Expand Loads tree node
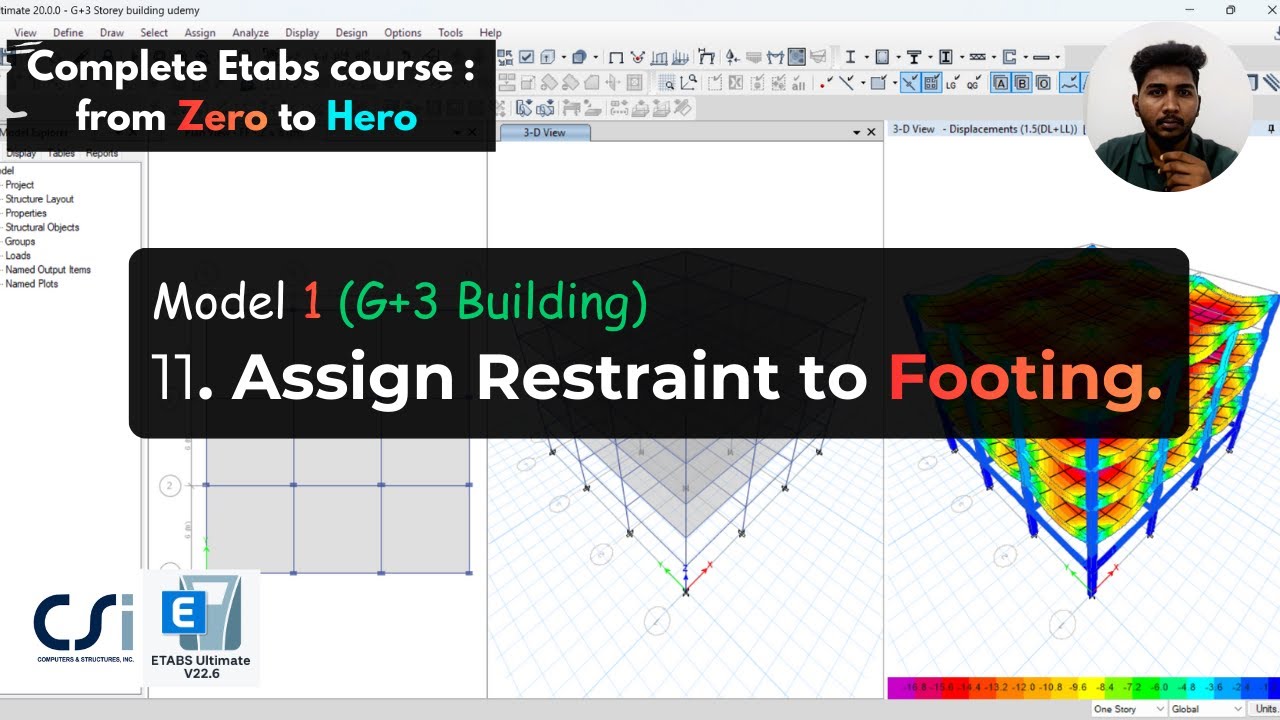The height and width of the screenshot is (720, 1280). 18,256
